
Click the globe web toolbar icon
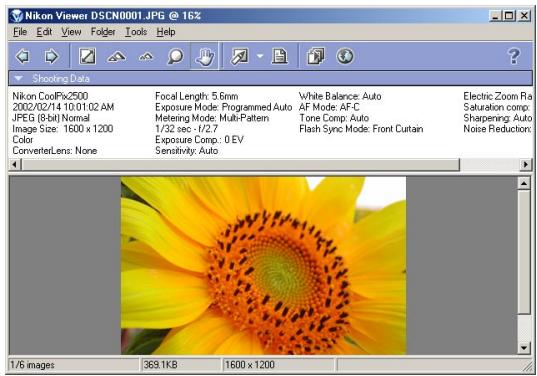click(345, 56)
